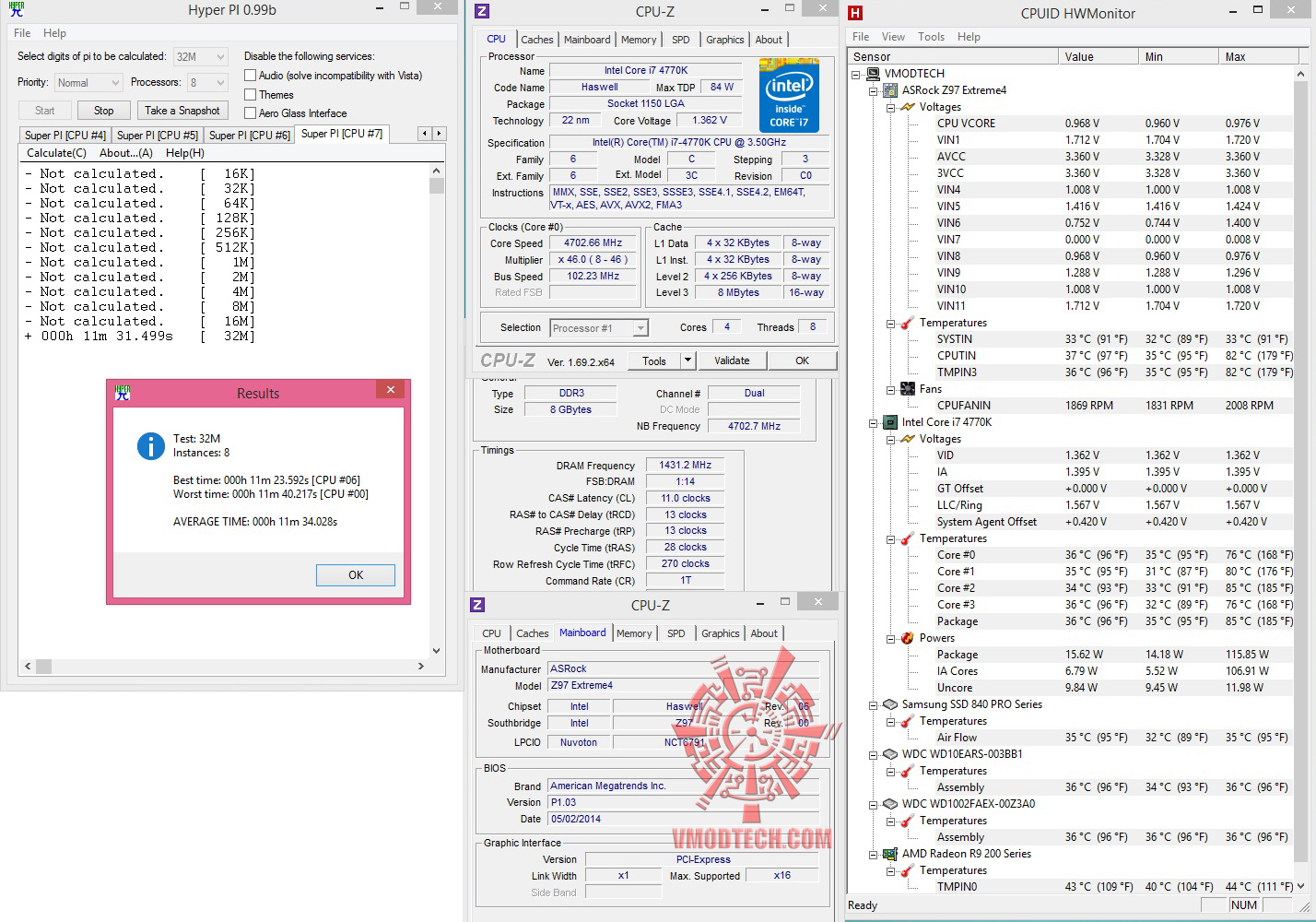Image resolution: width=1316 pixels, height=922 pixels.
Task: Click the Intel Core i7 logo badge
Action: click(789, 95)
